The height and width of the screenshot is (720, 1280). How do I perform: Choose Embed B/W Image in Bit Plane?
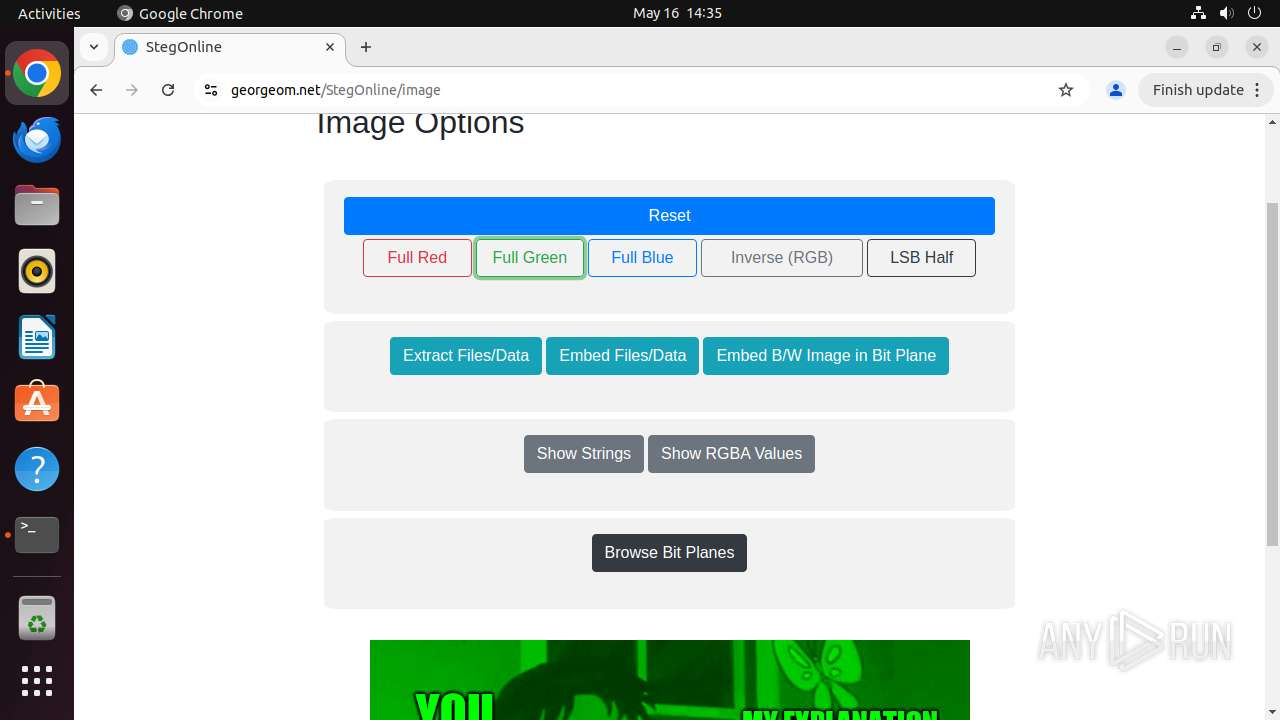tap(826, 356)
